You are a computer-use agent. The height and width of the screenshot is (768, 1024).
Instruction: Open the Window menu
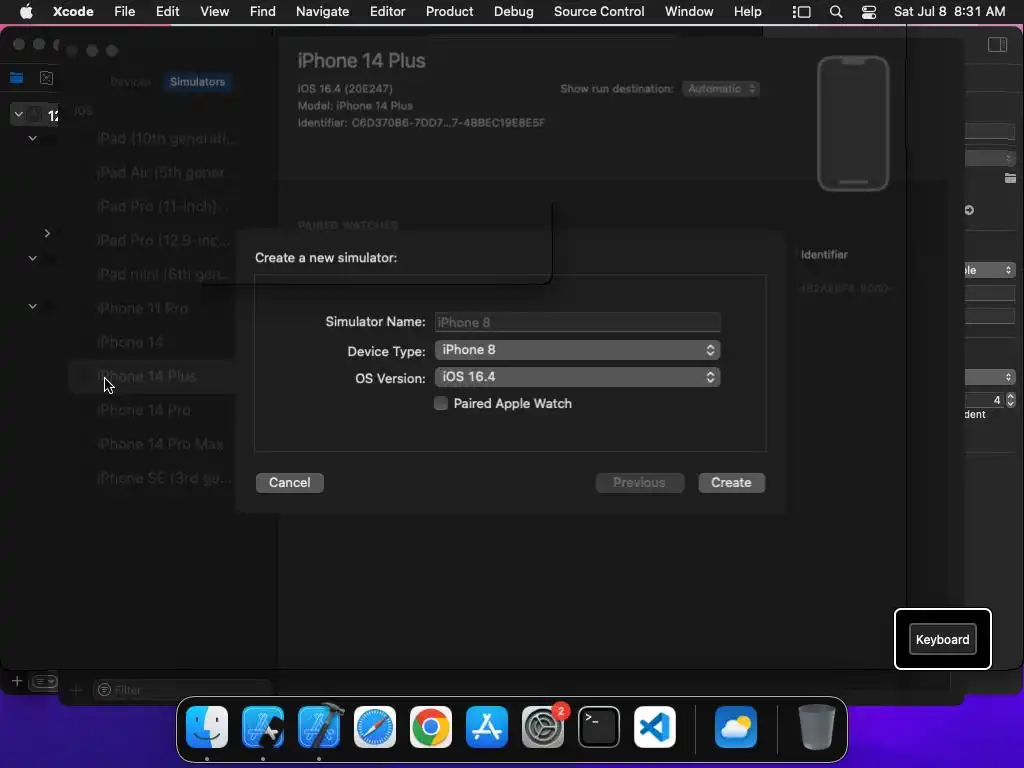point(689,11)
